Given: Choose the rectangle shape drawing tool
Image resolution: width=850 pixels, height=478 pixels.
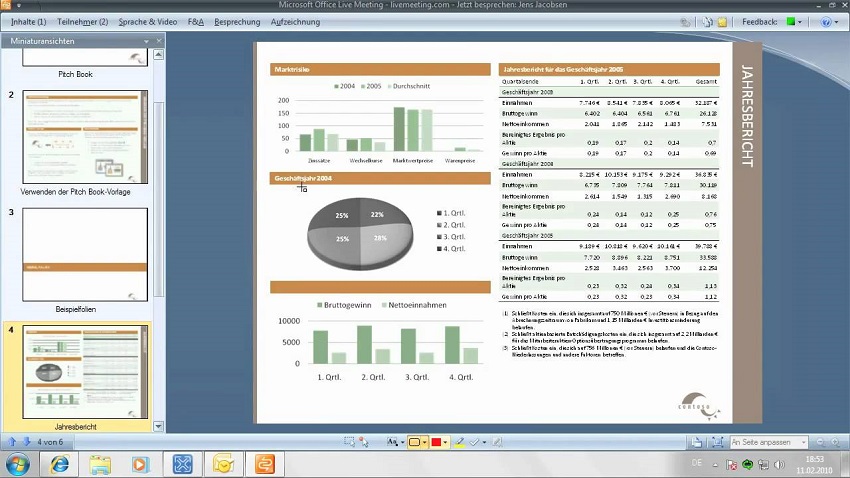Looking at the screenshot, I should 413,442.
